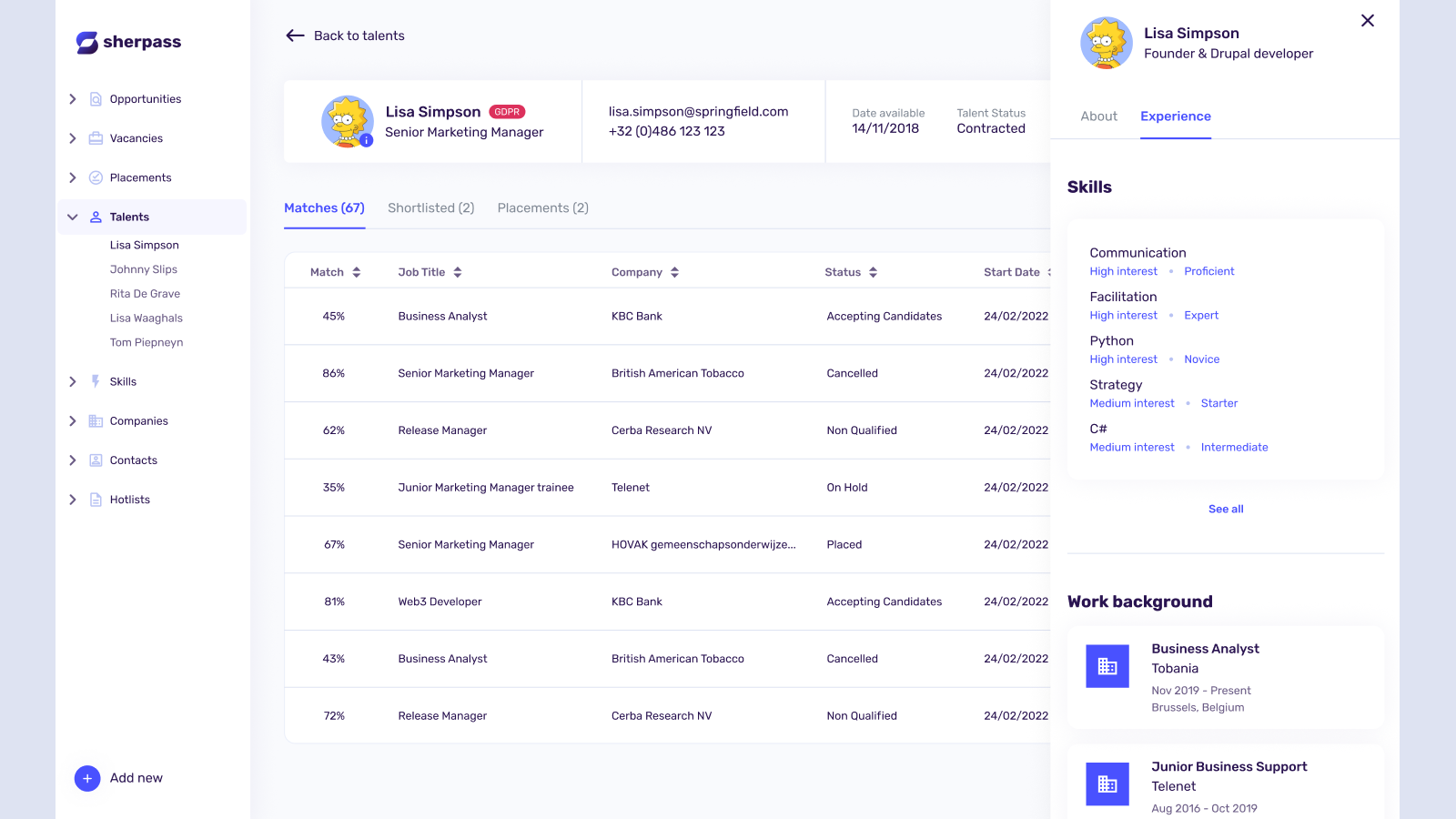Click Lisa Simpson's avatar in profile header
The height and width of the screenshot is (819, 1456).
(348, 121)
